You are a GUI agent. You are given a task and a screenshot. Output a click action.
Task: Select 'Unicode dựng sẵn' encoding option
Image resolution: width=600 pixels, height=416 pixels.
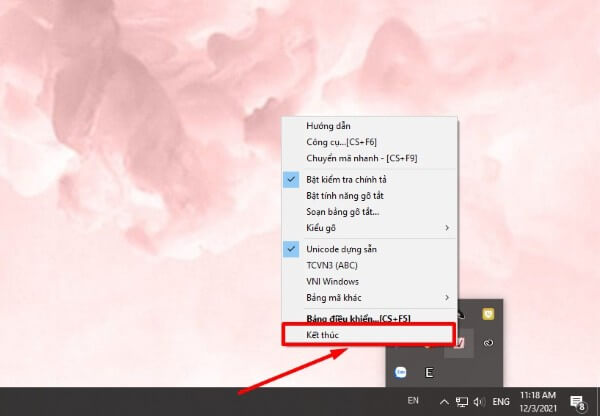click(342, 247)
